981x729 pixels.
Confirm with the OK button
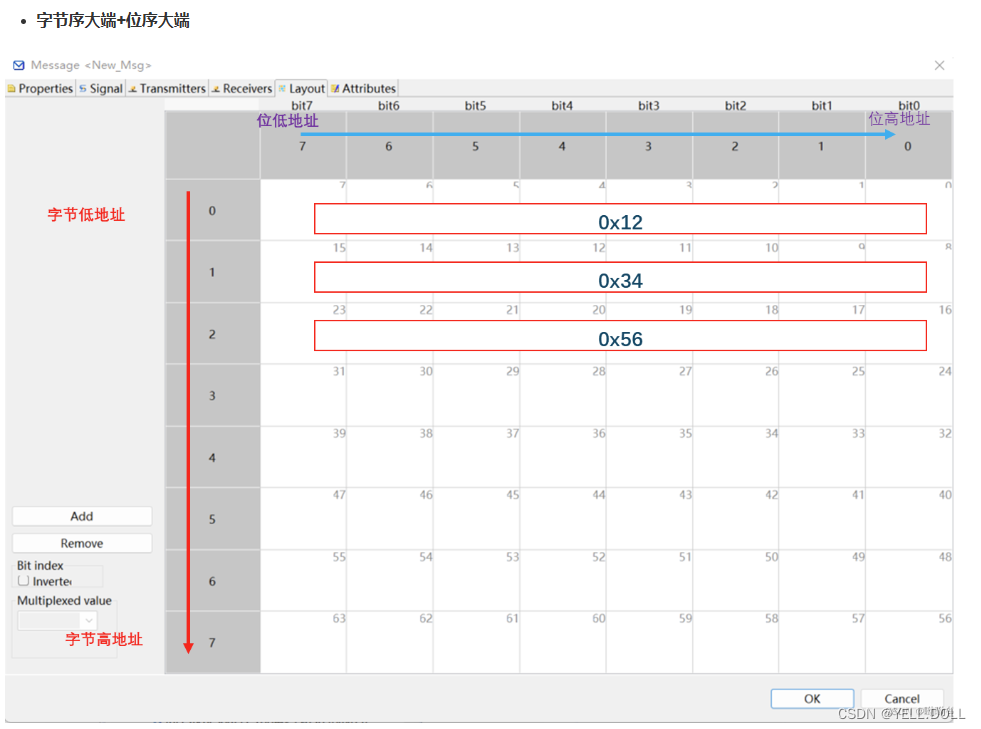[812, 698]
